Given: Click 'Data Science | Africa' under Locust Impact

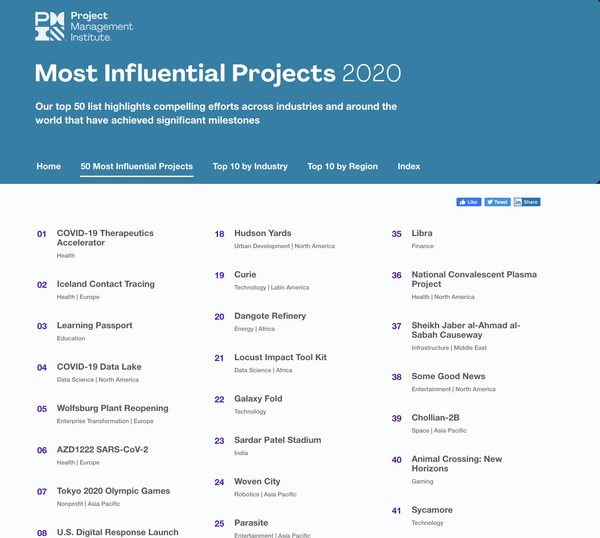Looking at the screenshot, I should [x=263, y=370].
